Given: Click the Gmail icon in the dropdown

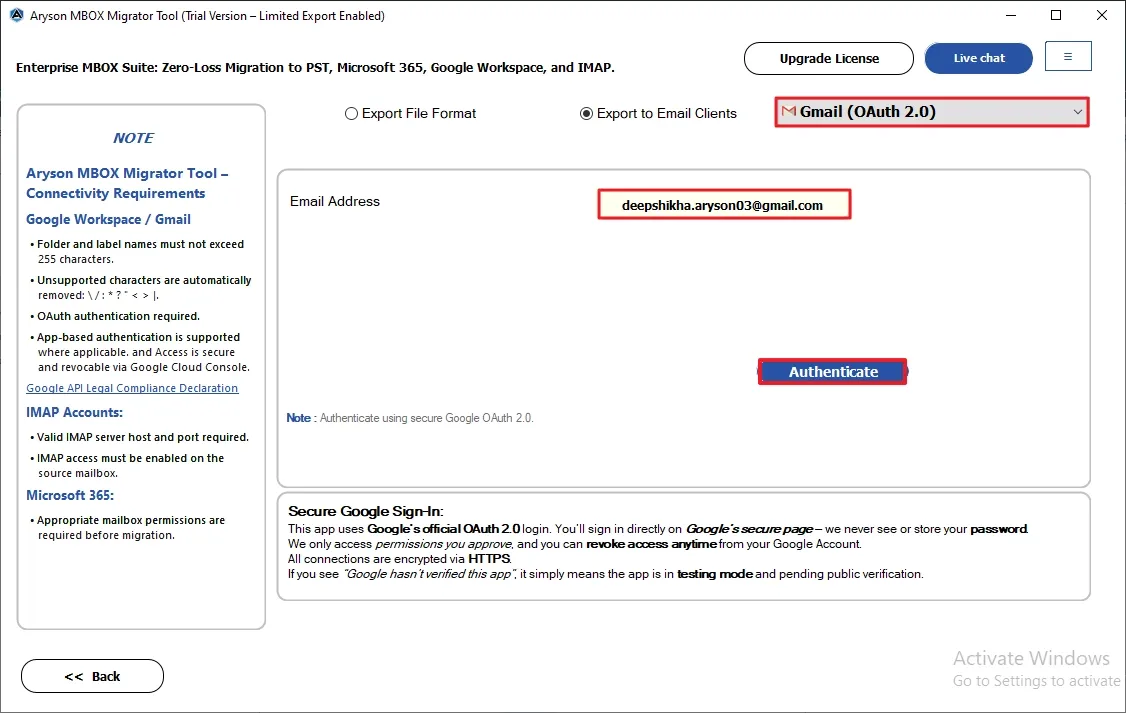Looking at the screenshot, I should pos(789,111).
